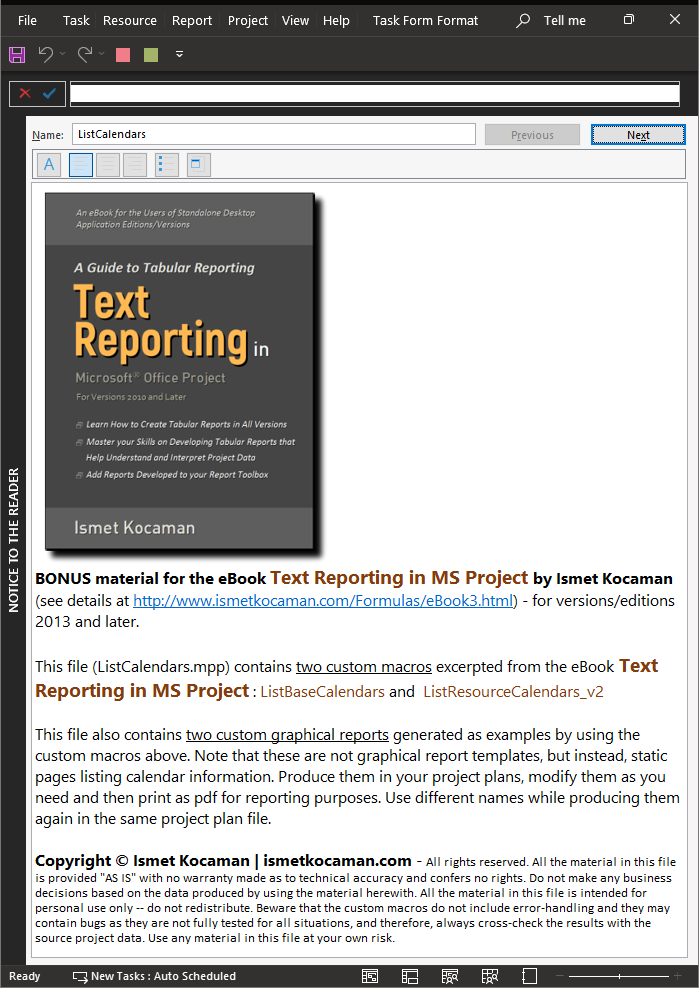Open the File menu
Image resolution: width=699 pixels, height=988 pixels.
click(x=27, y=20)
